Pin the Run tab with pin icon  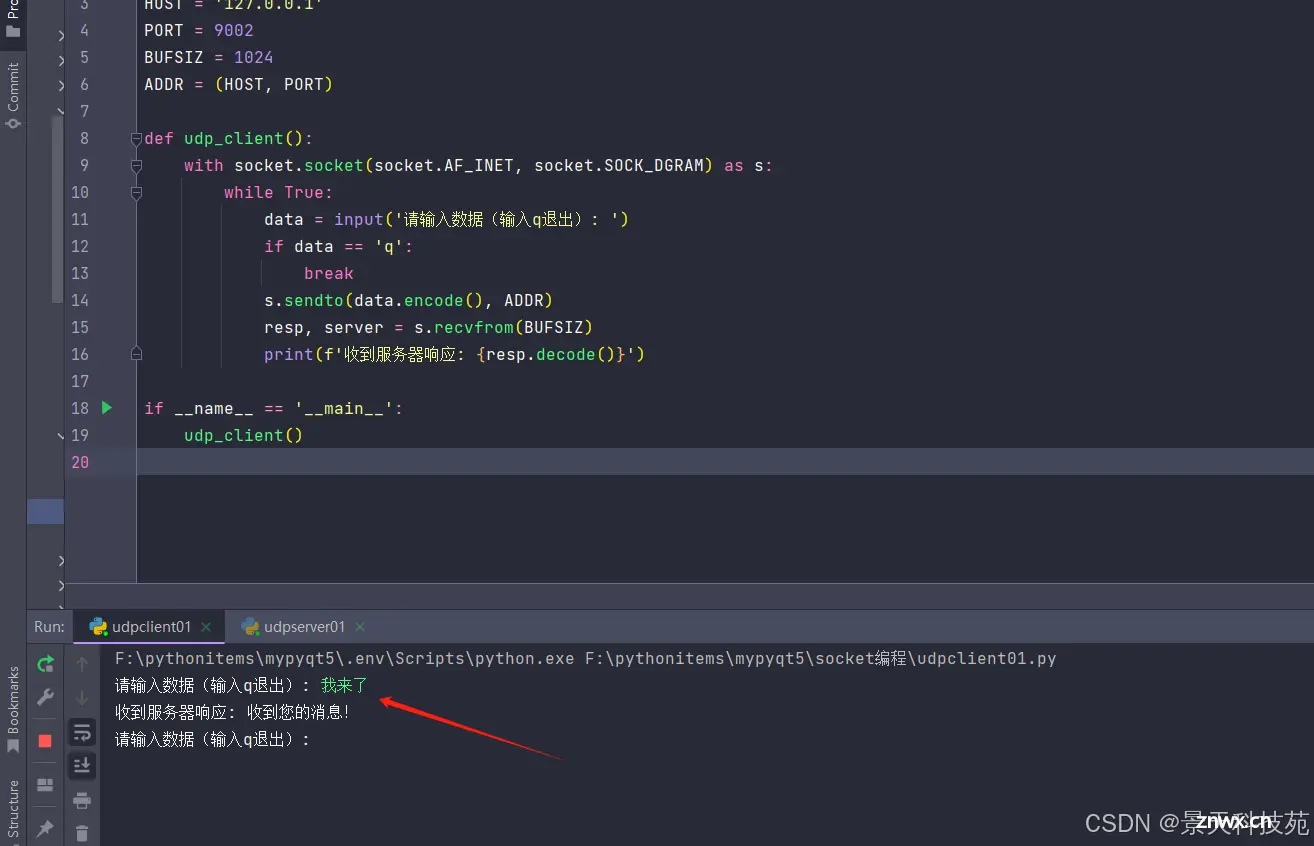(45, 829)
